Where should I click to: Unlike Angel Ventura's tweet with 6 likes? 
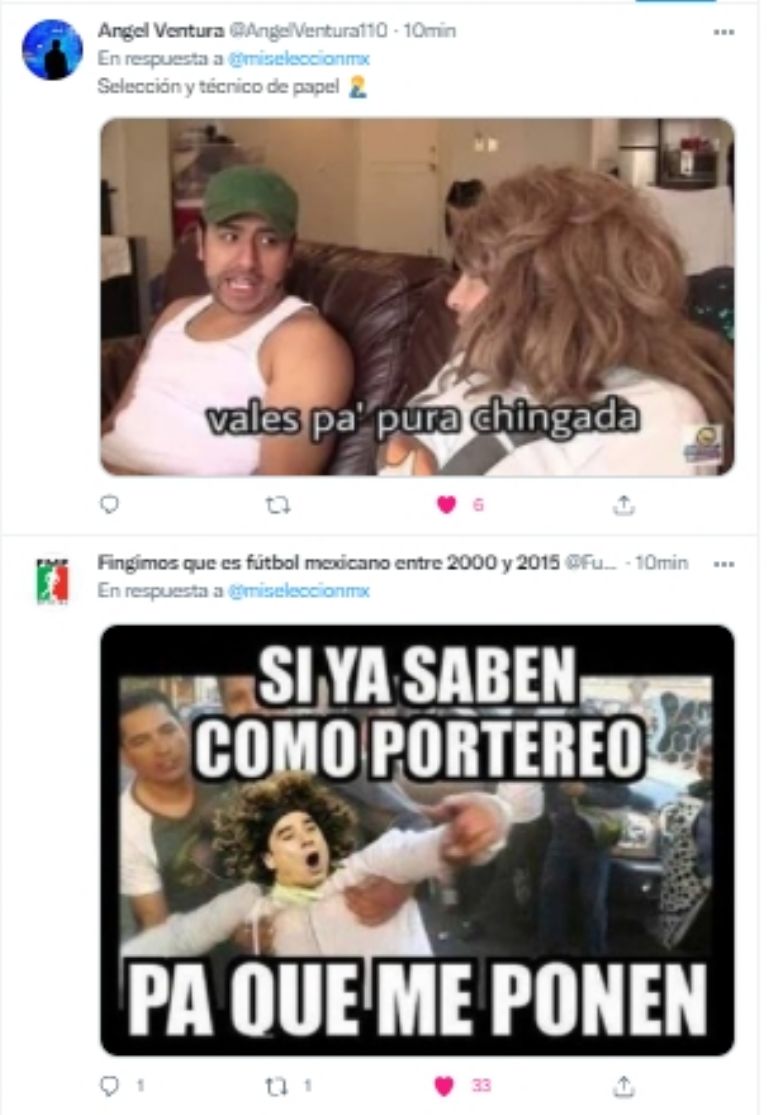tap(446, 505)
